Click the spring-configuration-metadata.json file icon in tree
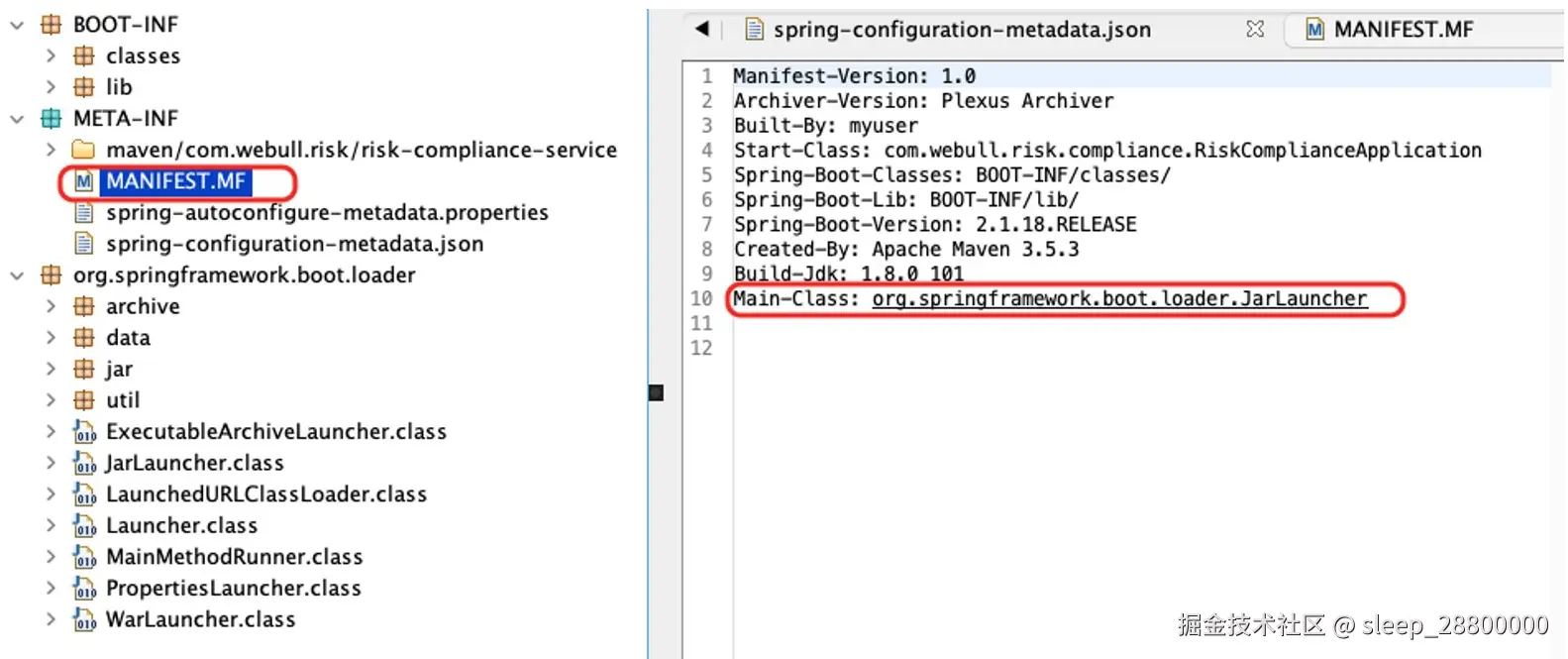This screenshot has height=659, width=1568. [x=84, y=244]
